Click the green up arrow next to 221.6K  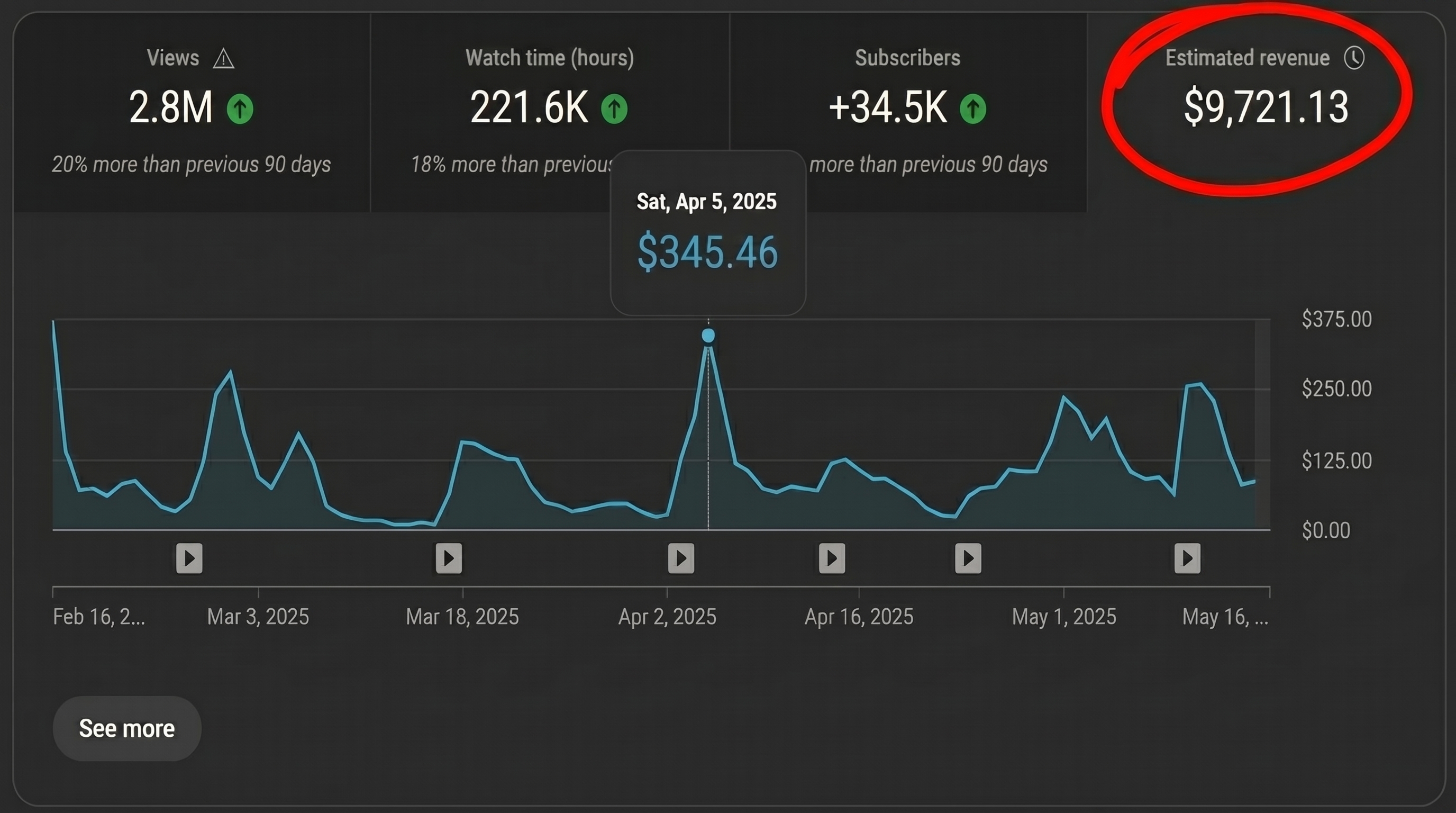[614, 109]
